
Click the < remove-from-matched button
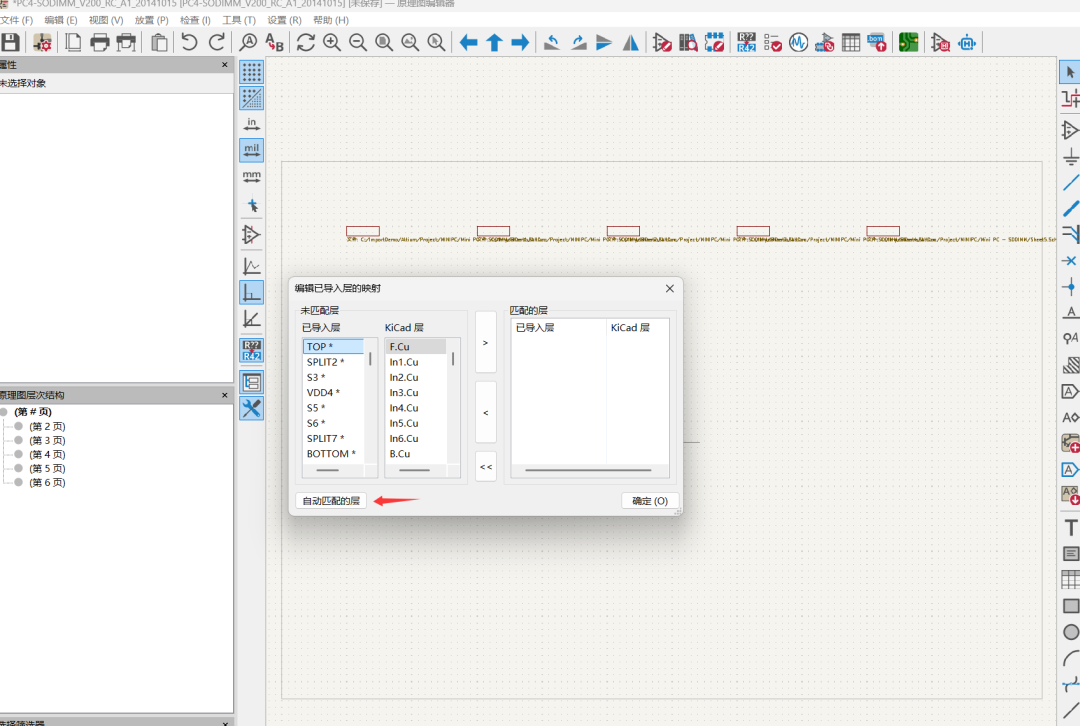(486, 413)
